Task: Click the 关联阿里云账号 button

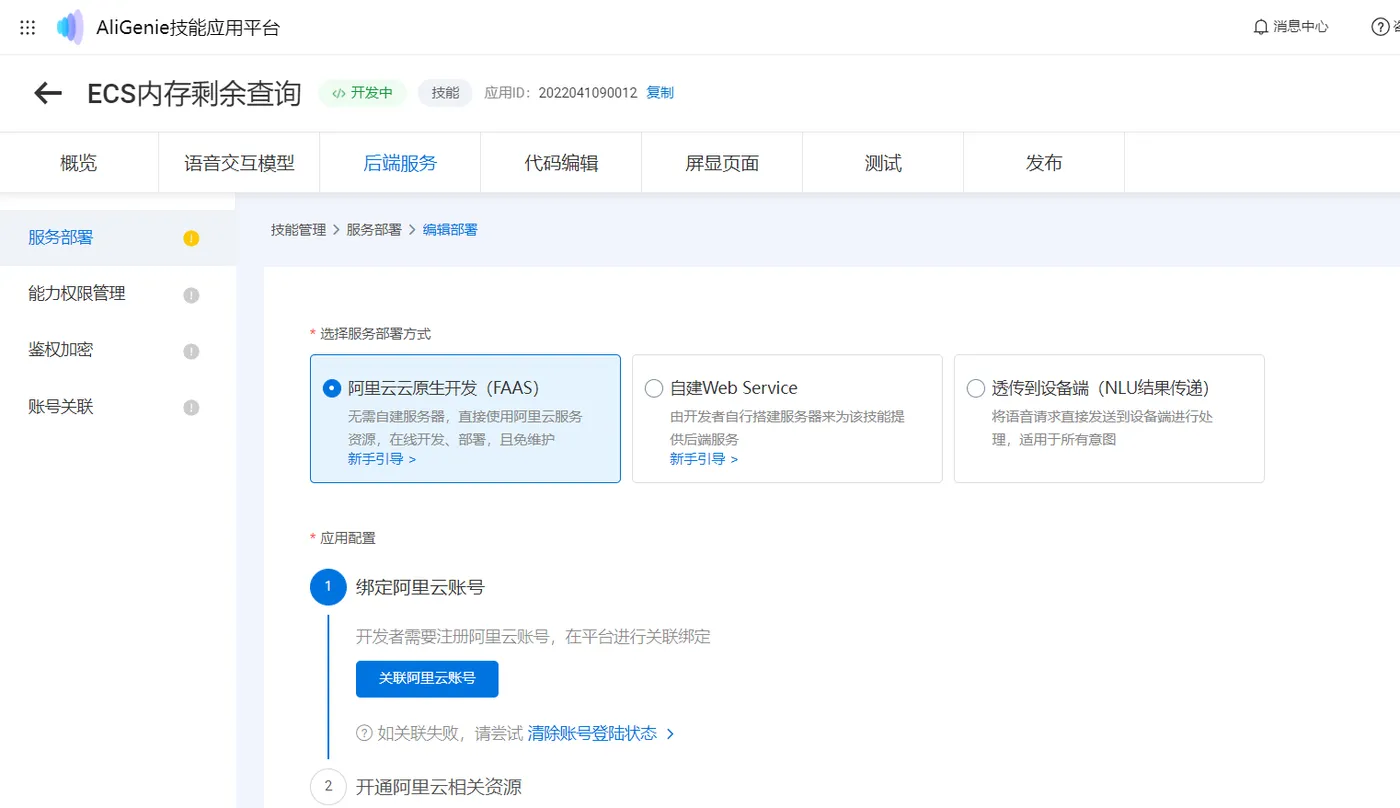Action: click(427, 678)
